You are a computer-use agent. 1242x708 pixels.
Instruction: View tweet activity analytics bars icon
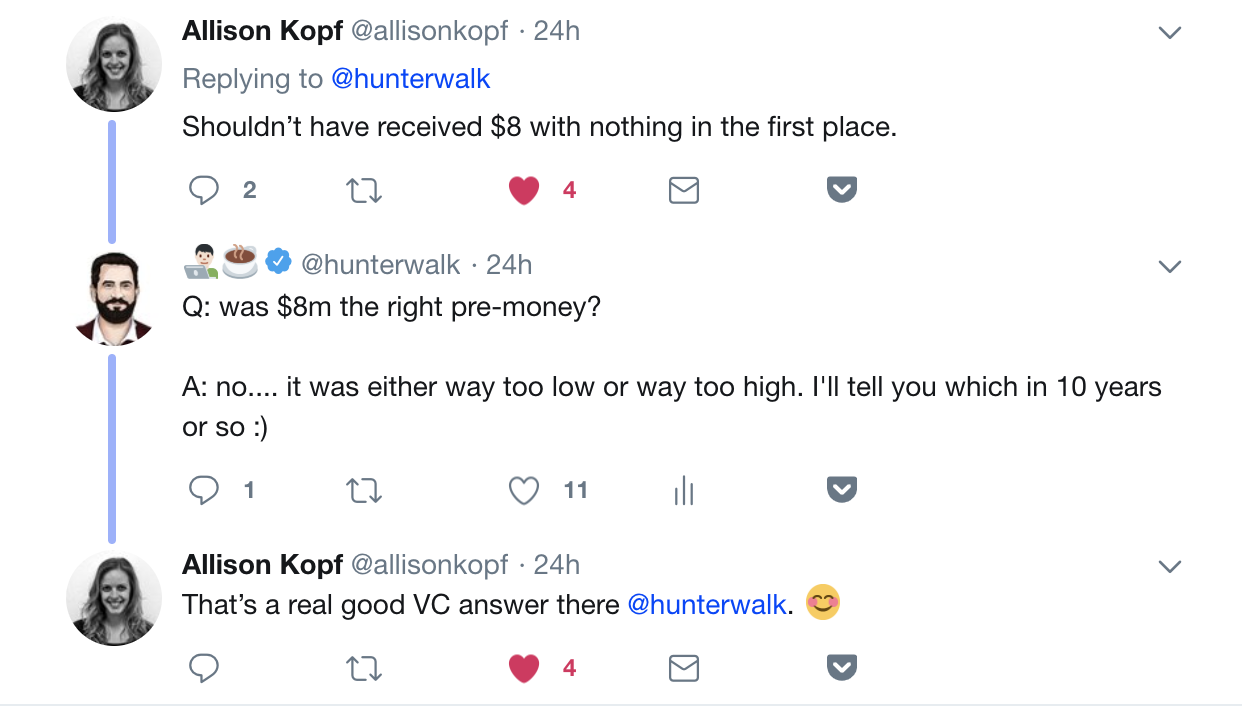(684, 490)
